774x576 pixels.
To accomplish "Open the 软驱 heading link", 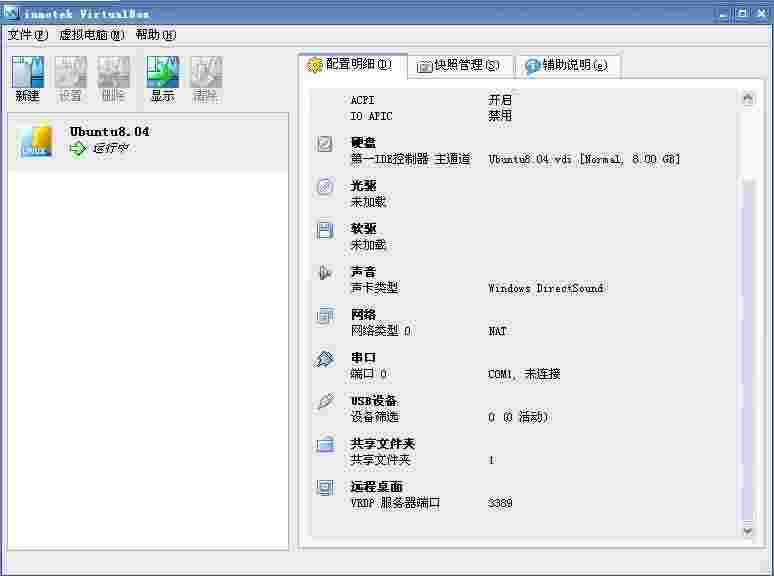I will pos(363,229).
